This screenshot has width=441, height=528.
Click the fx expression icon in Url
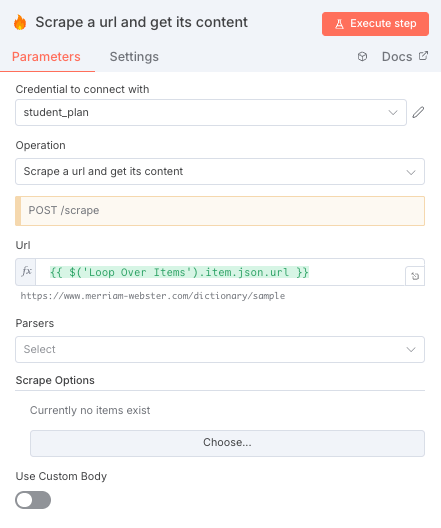coord(26,271)
